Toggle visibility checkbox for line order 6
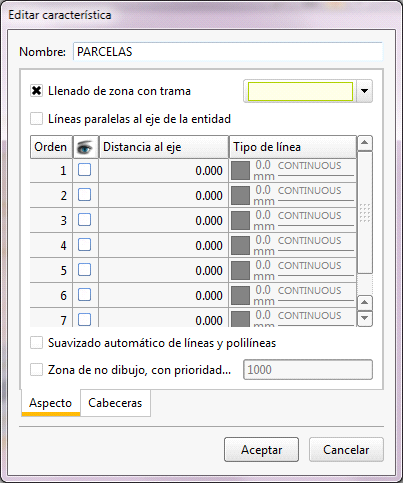Image resolution: width=403 pixels, height=483 pixels. pos(84,295)
